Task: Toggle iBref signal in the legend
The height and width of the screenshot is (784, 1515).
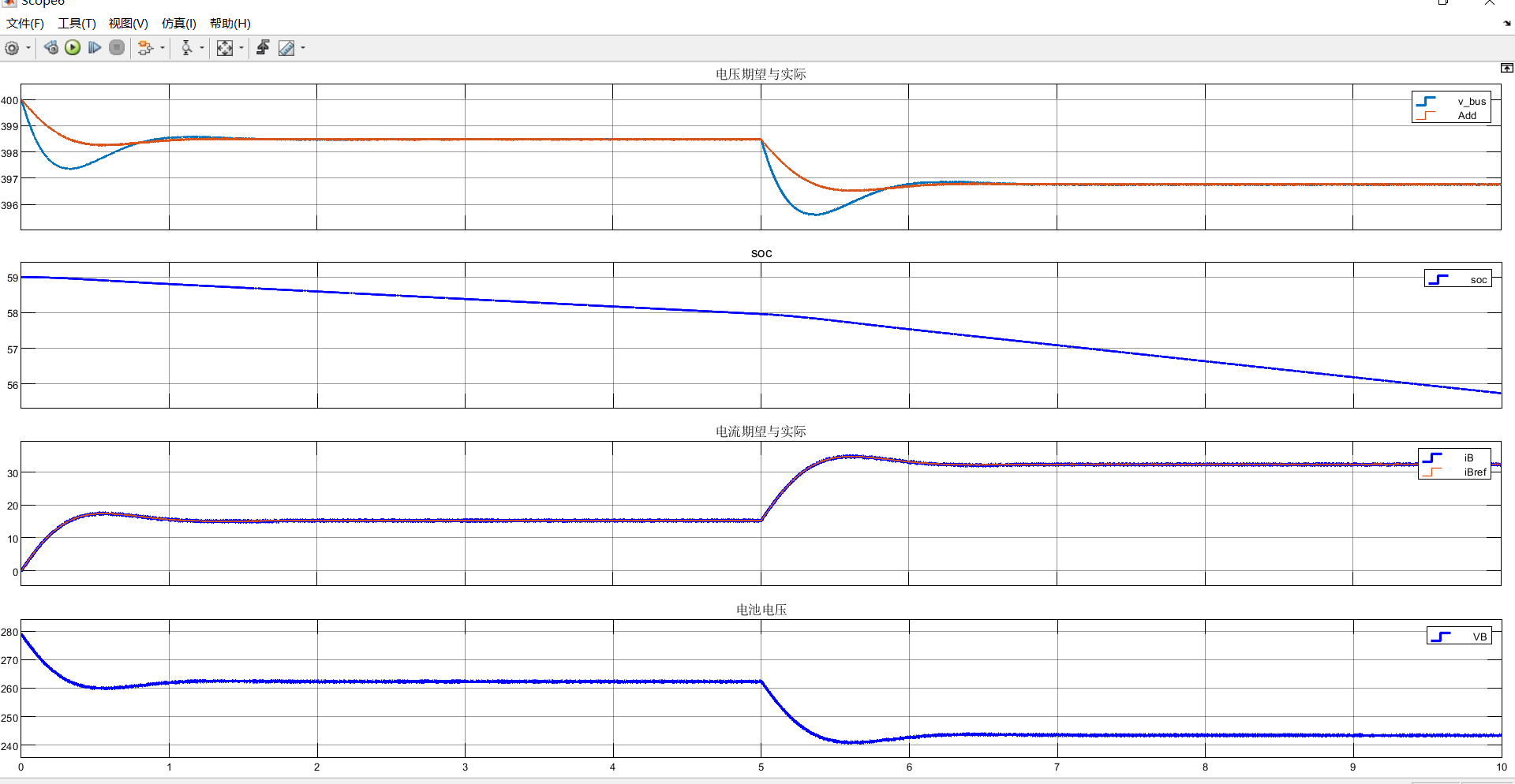Action: (1475, 472)
